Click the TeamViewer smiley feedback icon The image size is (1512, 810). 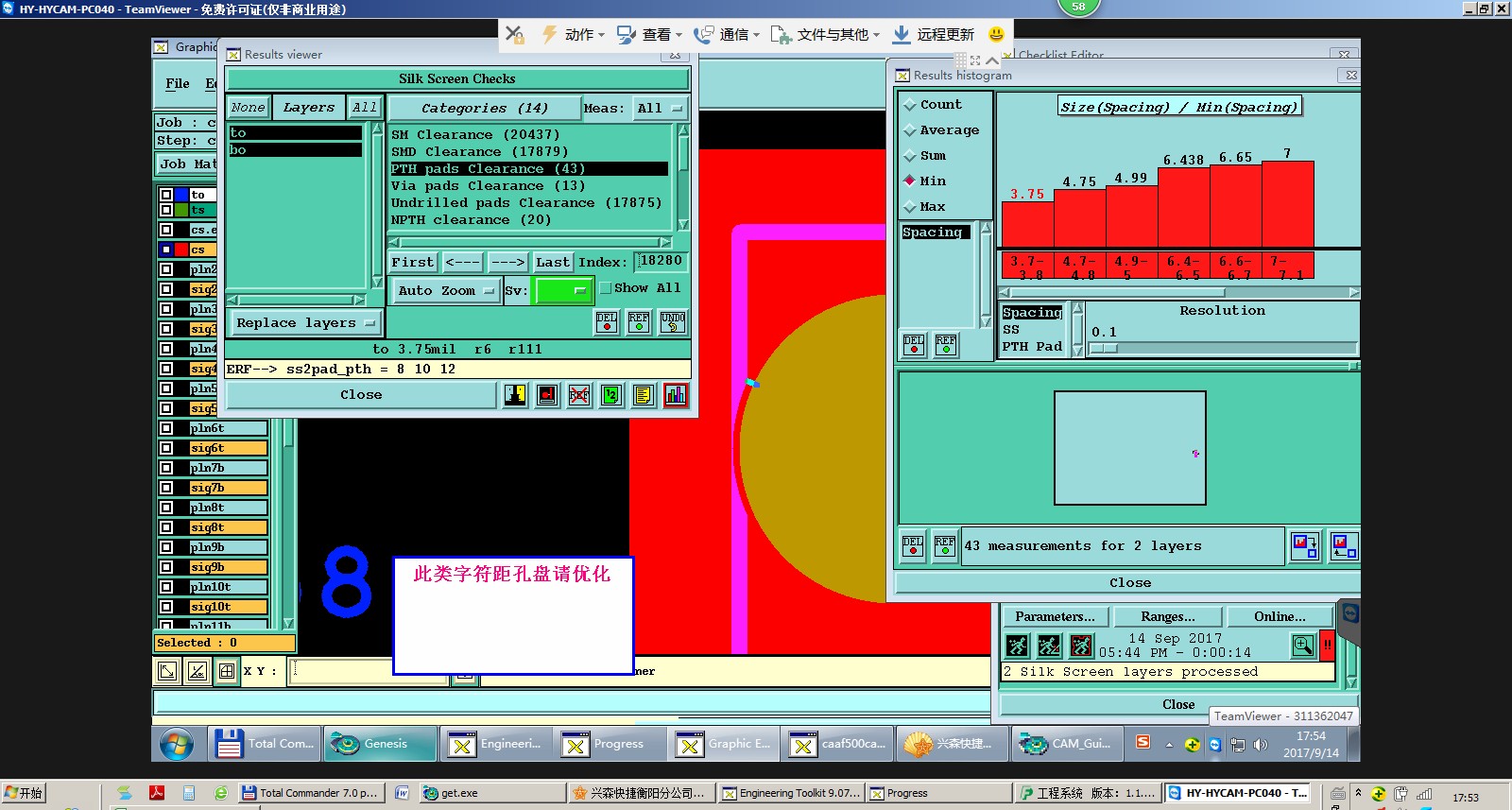pyautogui.click(x=996, y=34)
